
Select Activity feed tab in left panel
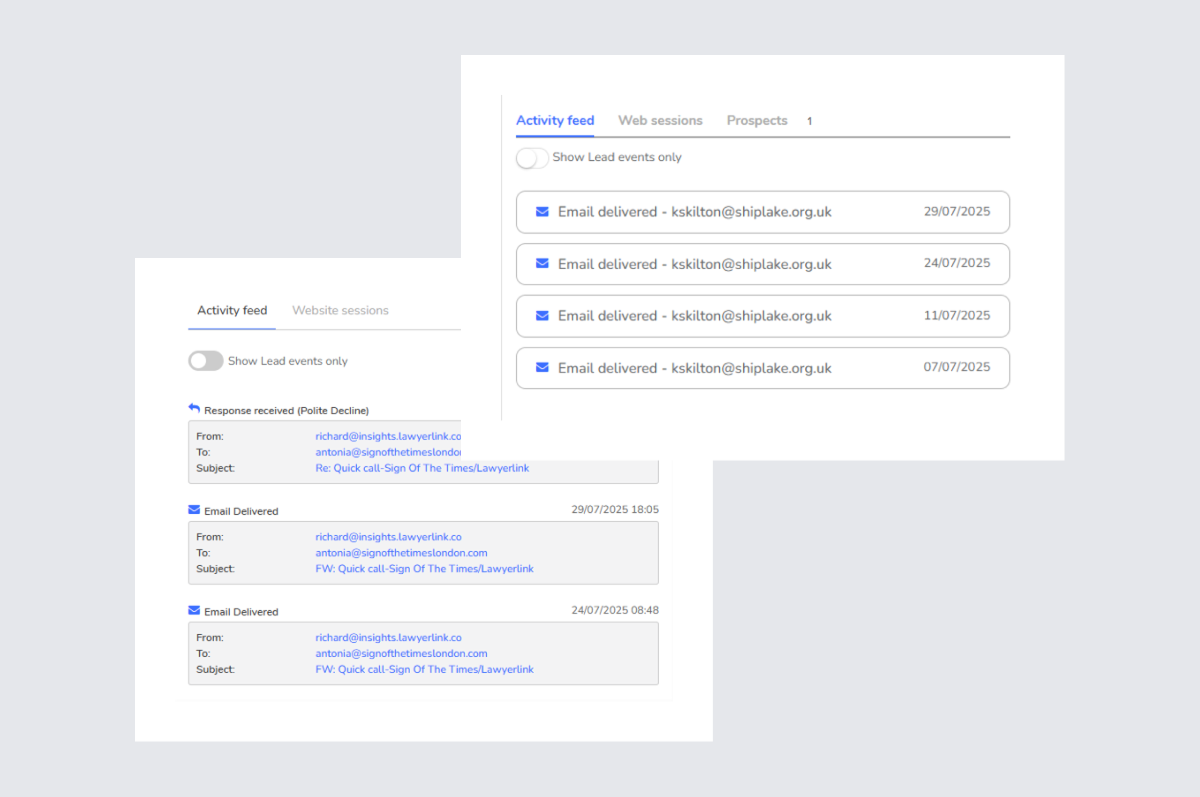(232, 311)
